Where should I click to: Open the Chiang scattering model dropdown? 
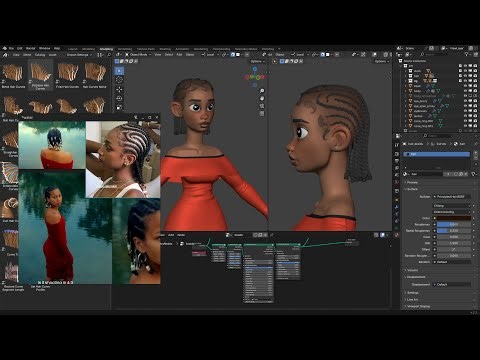pos(452,206)
